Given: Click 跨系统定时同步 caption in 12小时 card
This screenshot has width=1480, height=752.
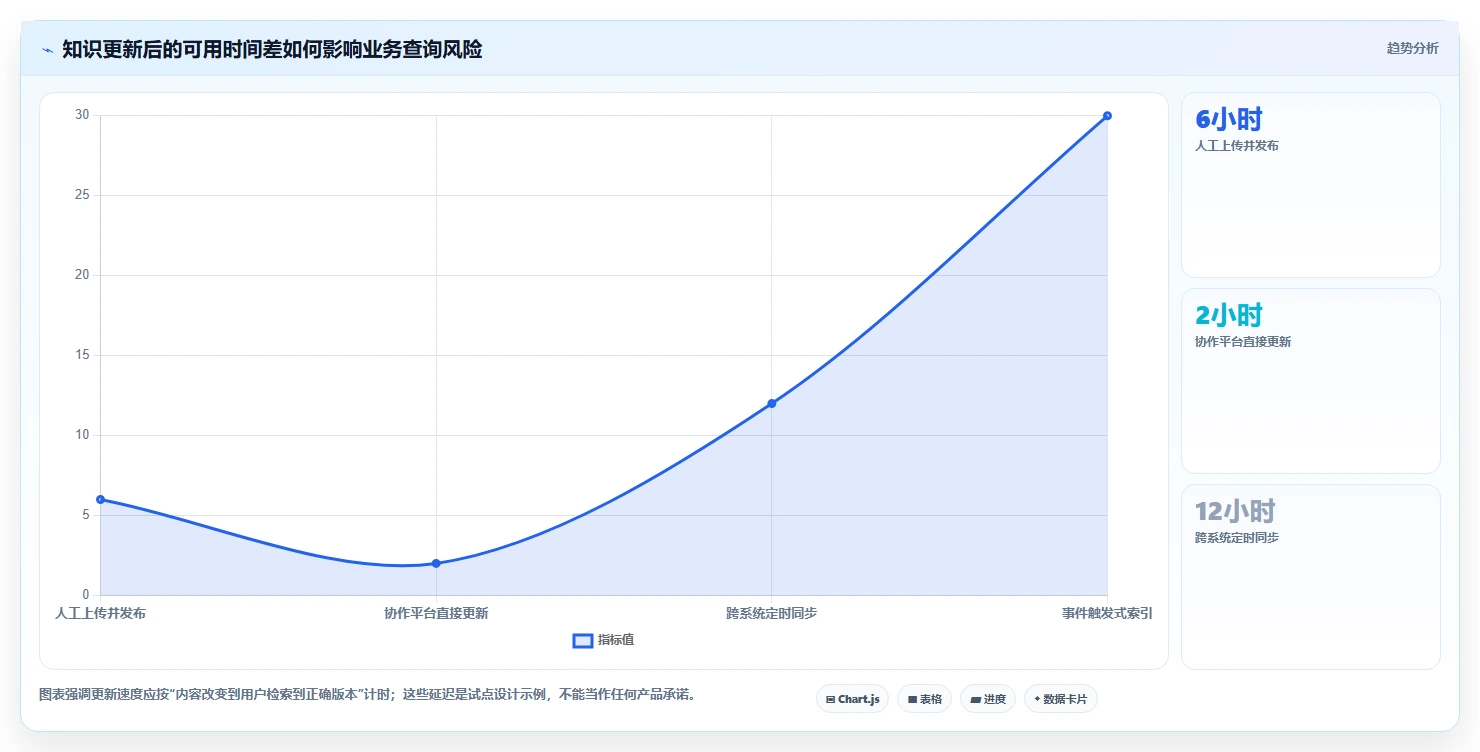Looking at the screenshot, I should tap(1237, 538).
